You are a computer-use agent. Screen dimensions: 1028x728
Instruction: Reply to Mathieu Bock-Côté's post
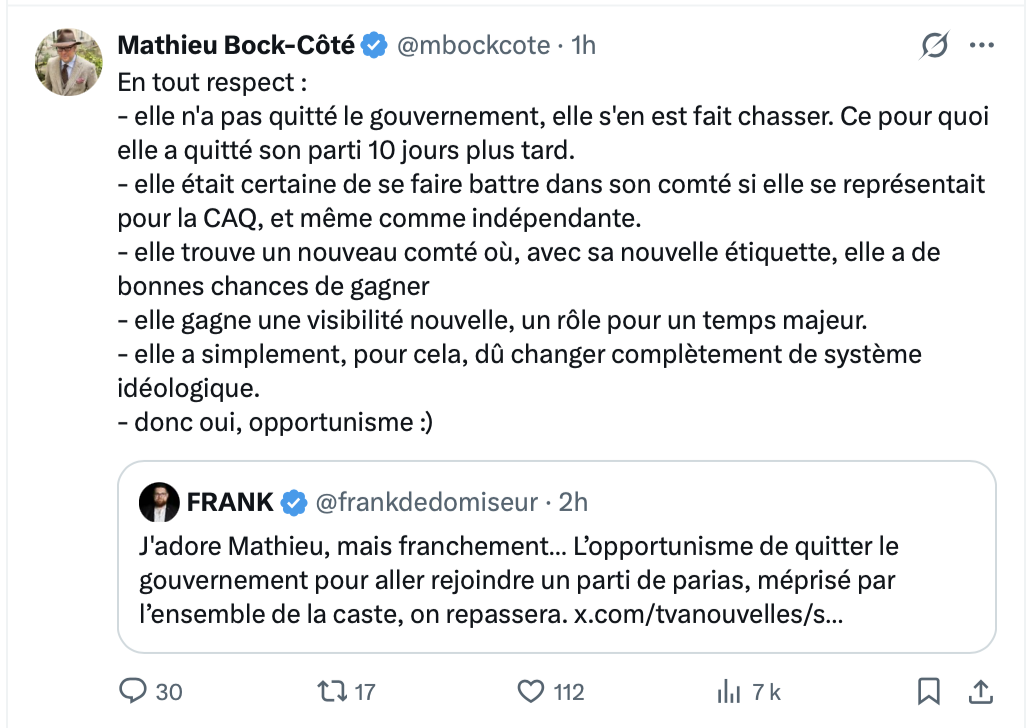[x=133, y=691]
